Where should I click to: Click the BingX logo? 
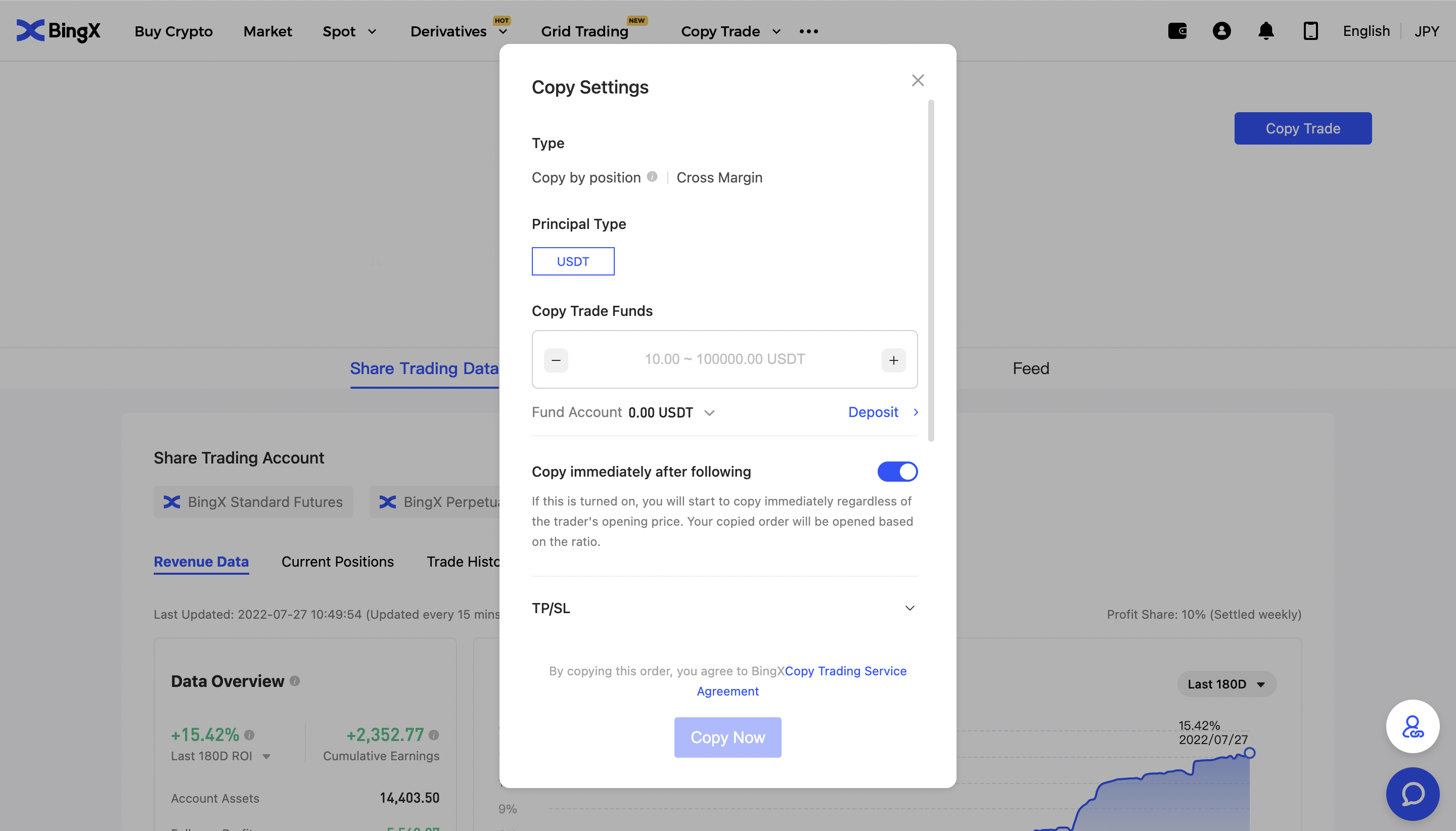(x=58, y=31)
